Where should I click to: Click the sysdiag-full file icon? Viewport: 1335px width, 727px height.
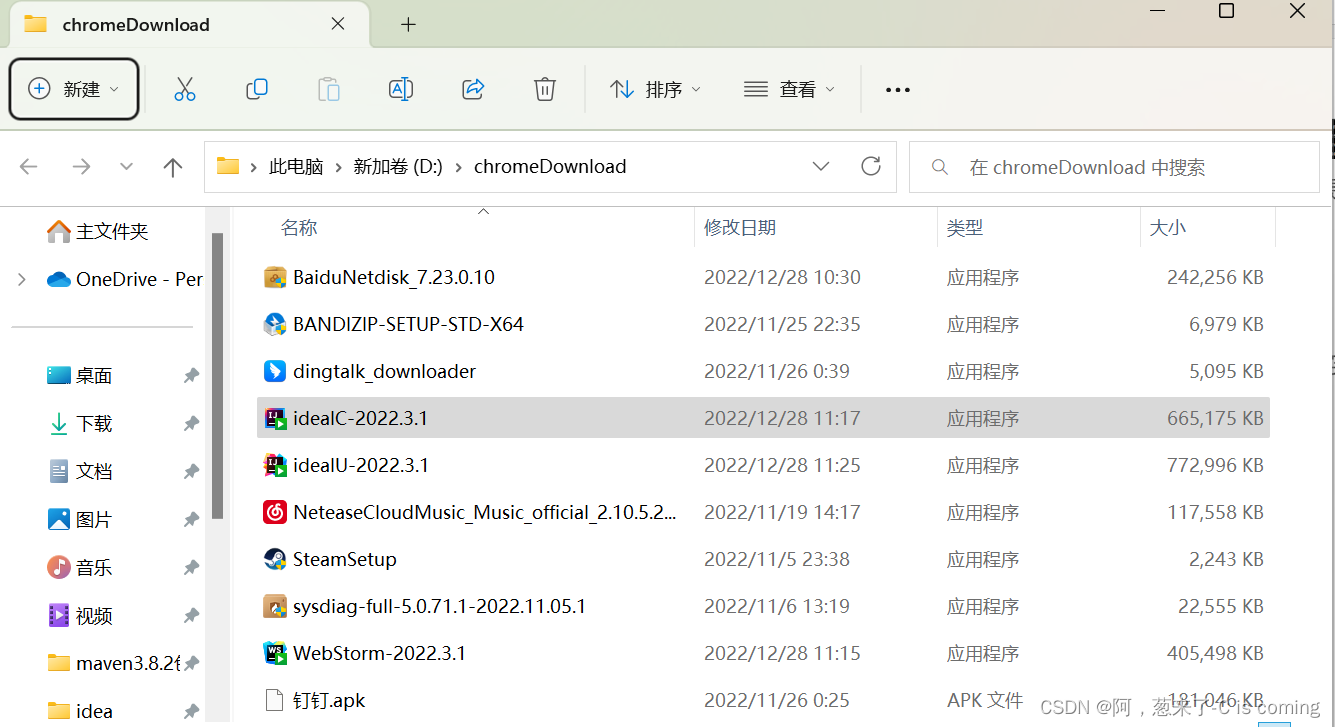pos(275,606)
